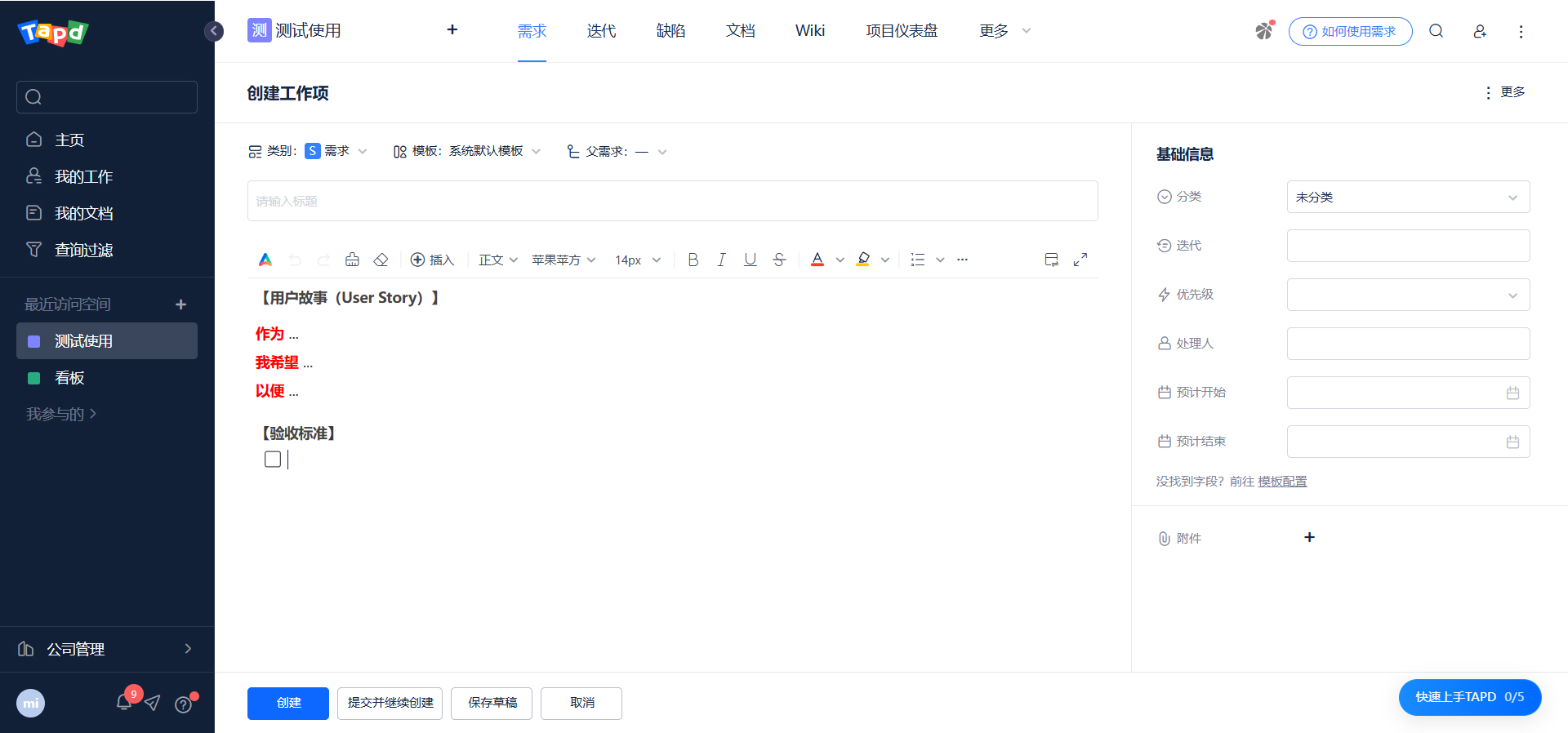Show more editor tools ellipsis
1568x733 pixels.
tap(963, 260)
